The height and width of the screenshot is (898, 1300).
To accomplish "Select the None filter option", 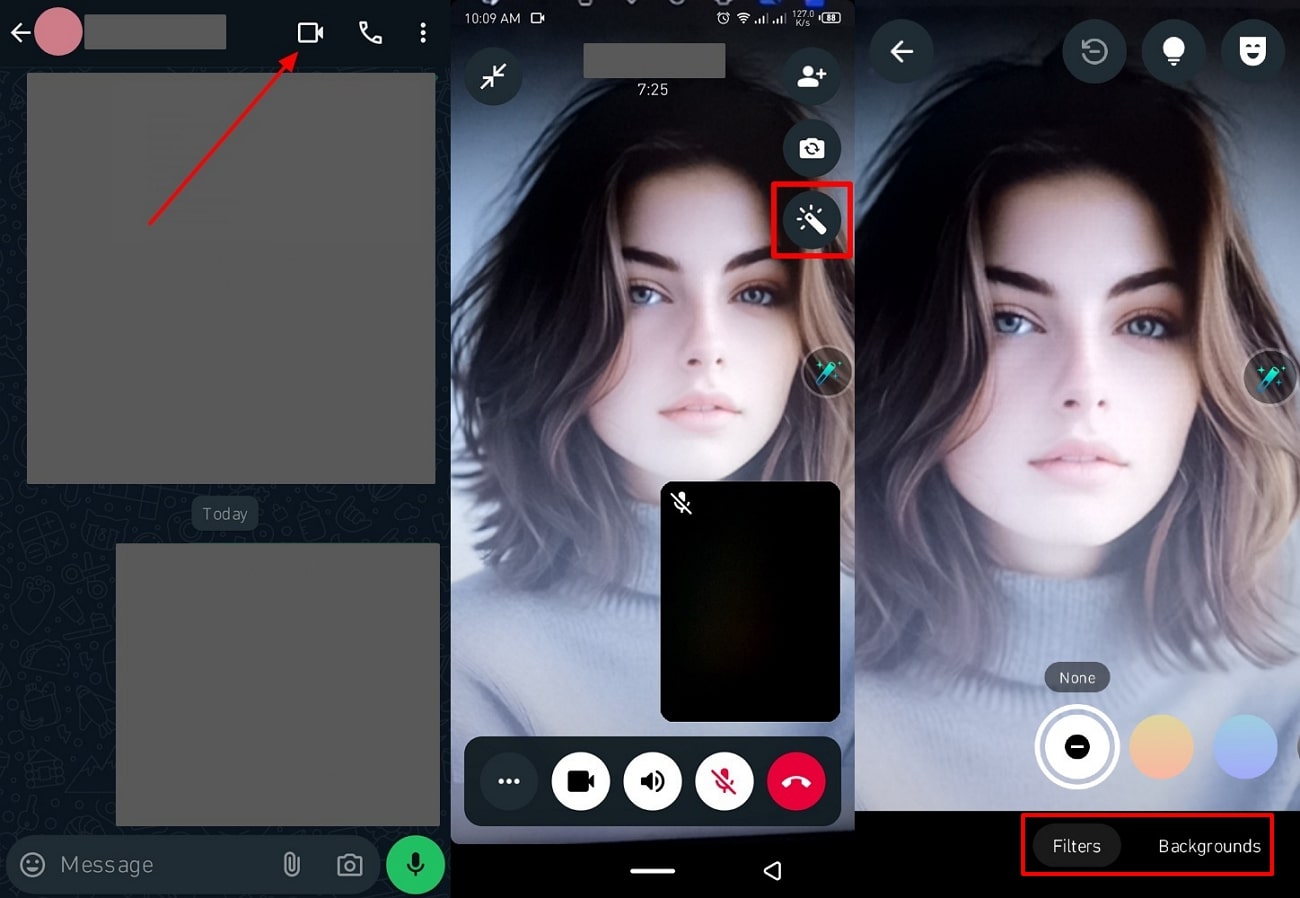I will [1077, 746].
